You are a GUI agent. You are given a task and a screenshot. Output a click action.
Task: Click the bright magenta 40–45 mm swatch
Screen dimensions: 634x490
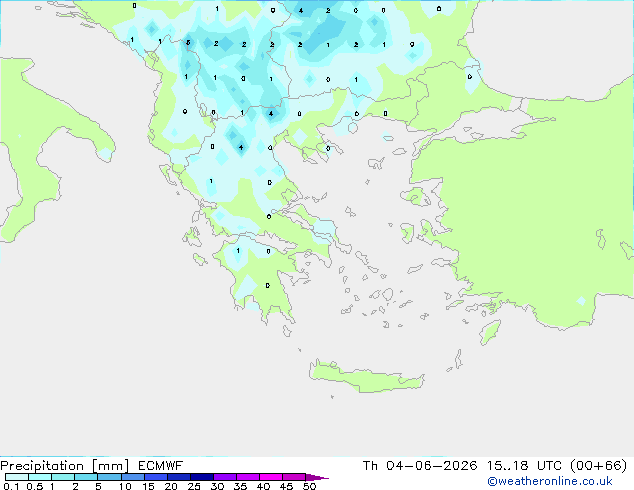coord(271,477)
